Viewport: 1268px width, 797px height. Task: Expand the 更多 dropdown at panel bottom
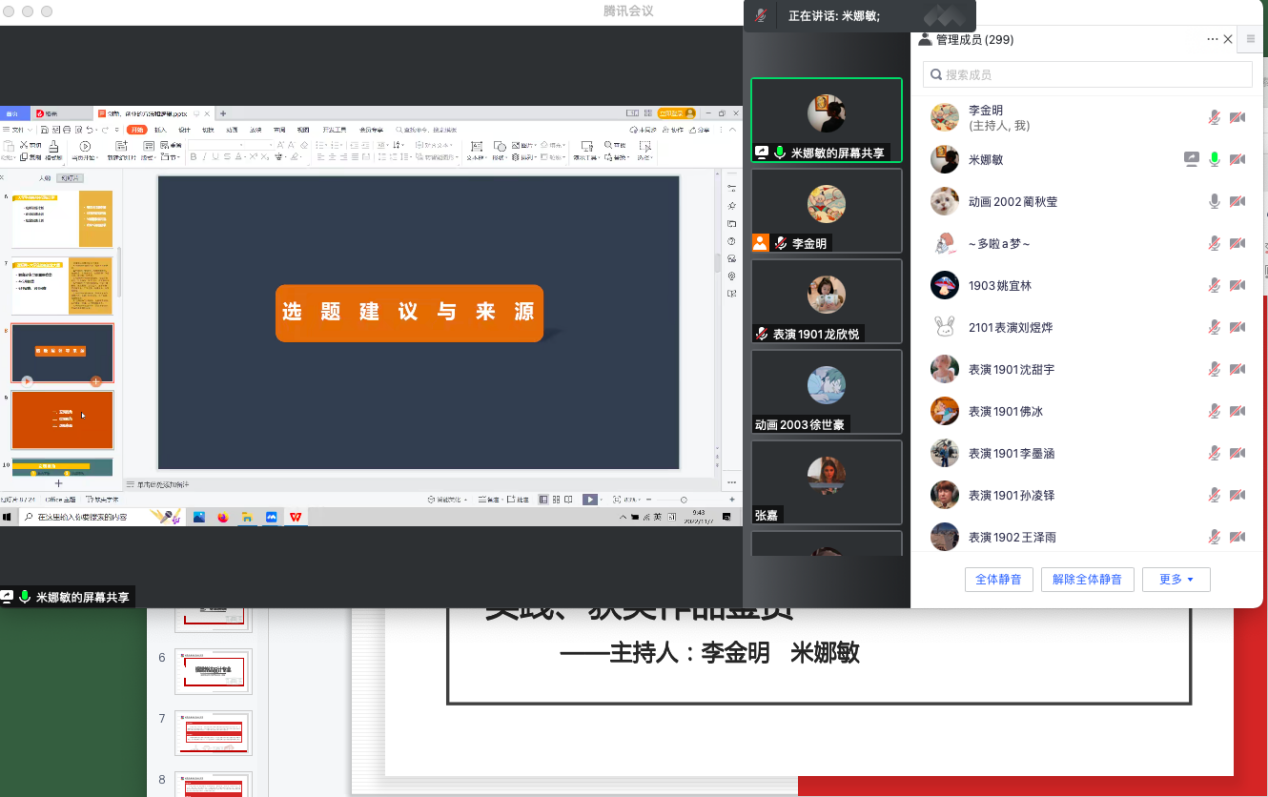point(1176,579)
